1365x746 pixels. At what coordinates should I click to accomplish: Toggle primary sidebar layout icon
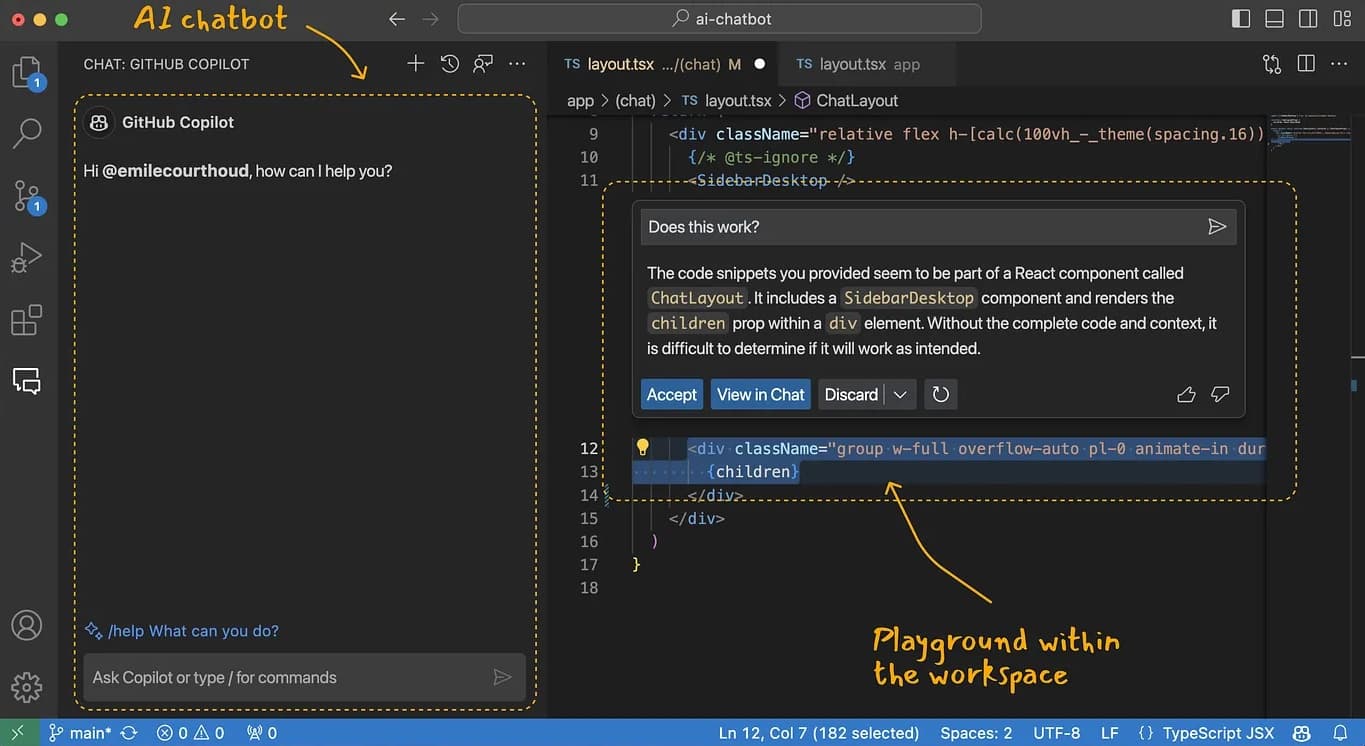pyautogui.click(x=1241, y=19)
